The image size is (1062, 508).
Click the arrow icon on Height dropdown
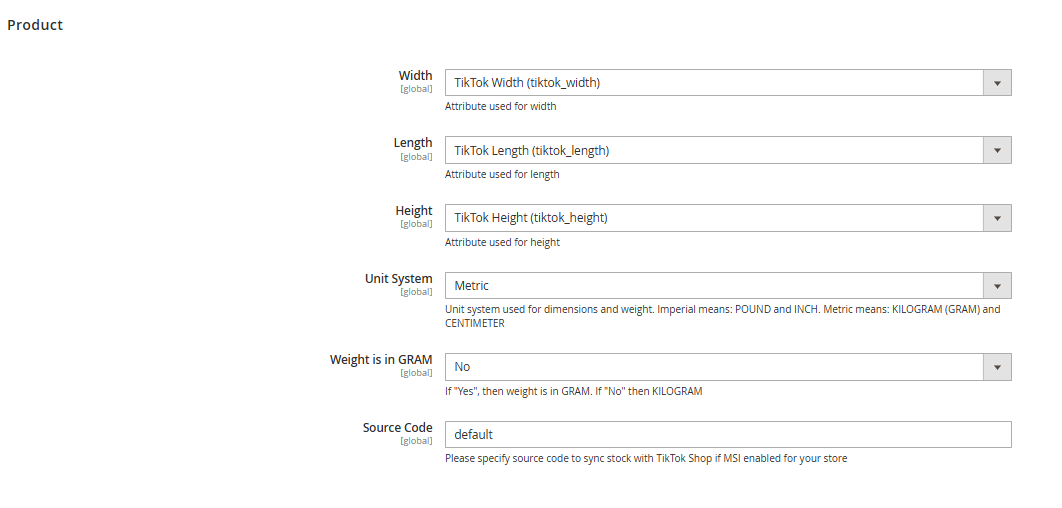(996, 218)
